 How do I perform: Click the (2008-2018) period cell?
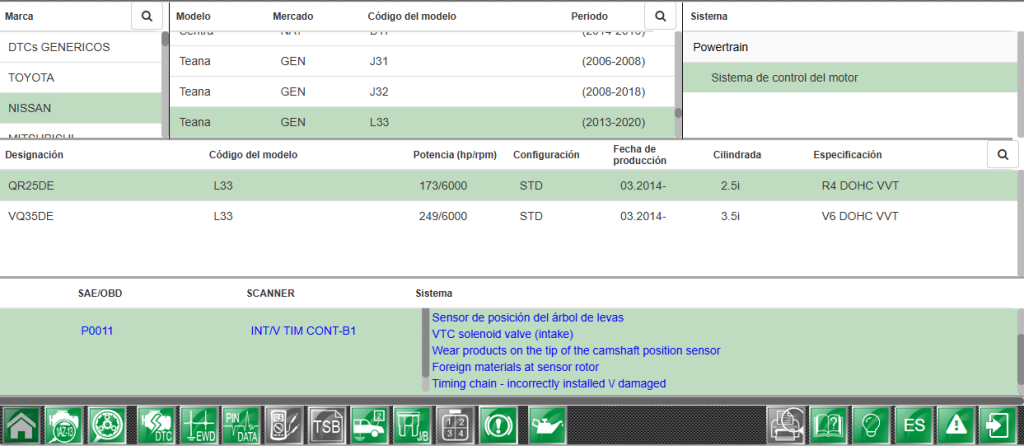[x=613, y=91]
